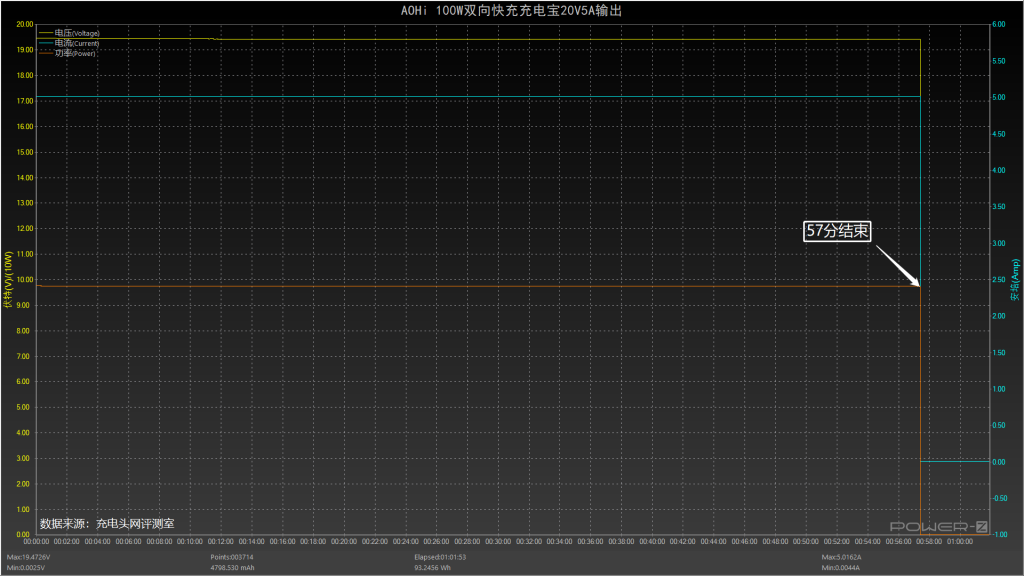This screenshot has width=1024, height=576.
Task: Select the 电压(Voltage) legend label
Action: (77, 33)
